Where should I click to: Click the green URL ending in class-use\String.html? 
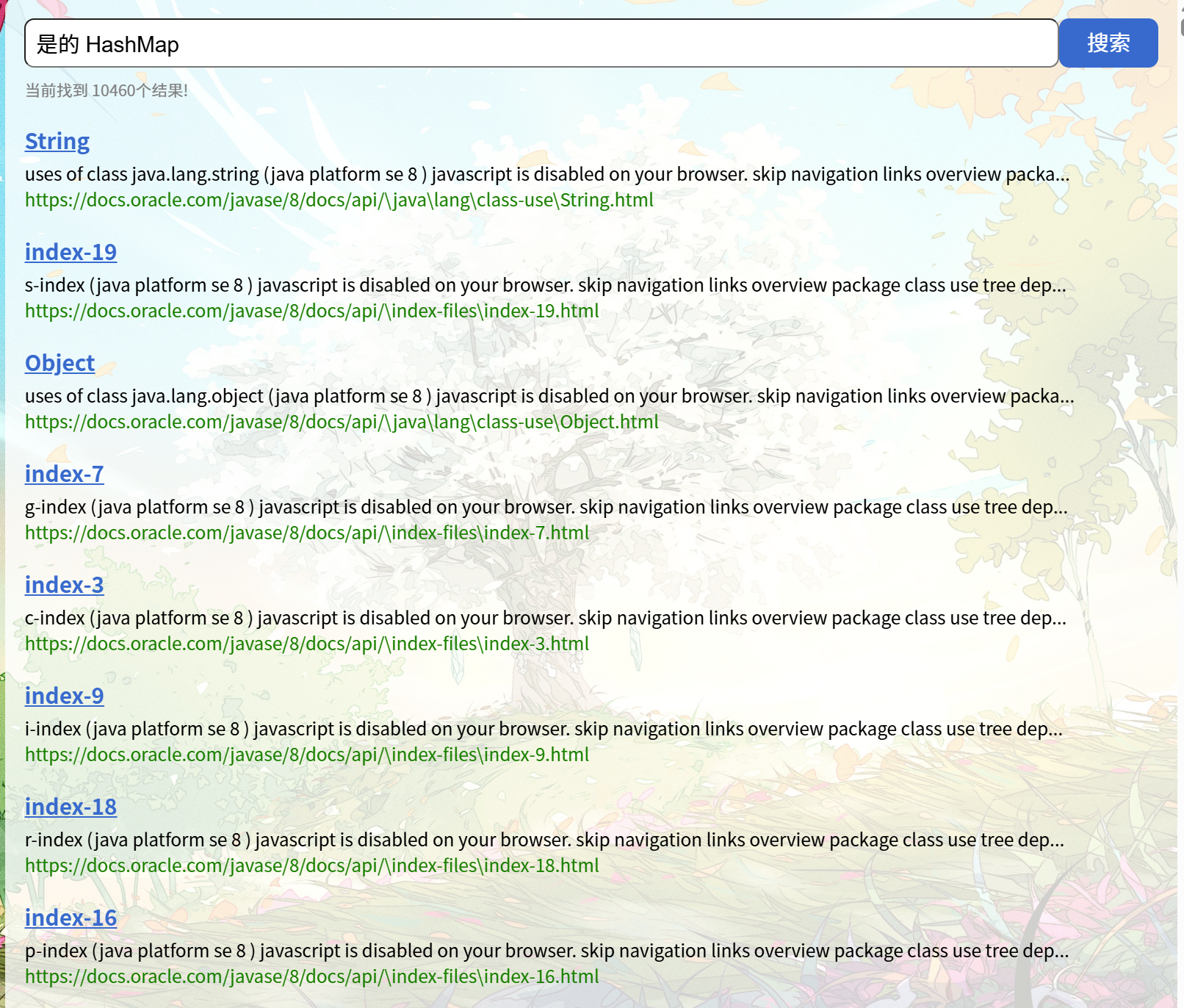[x=339, y=200]
